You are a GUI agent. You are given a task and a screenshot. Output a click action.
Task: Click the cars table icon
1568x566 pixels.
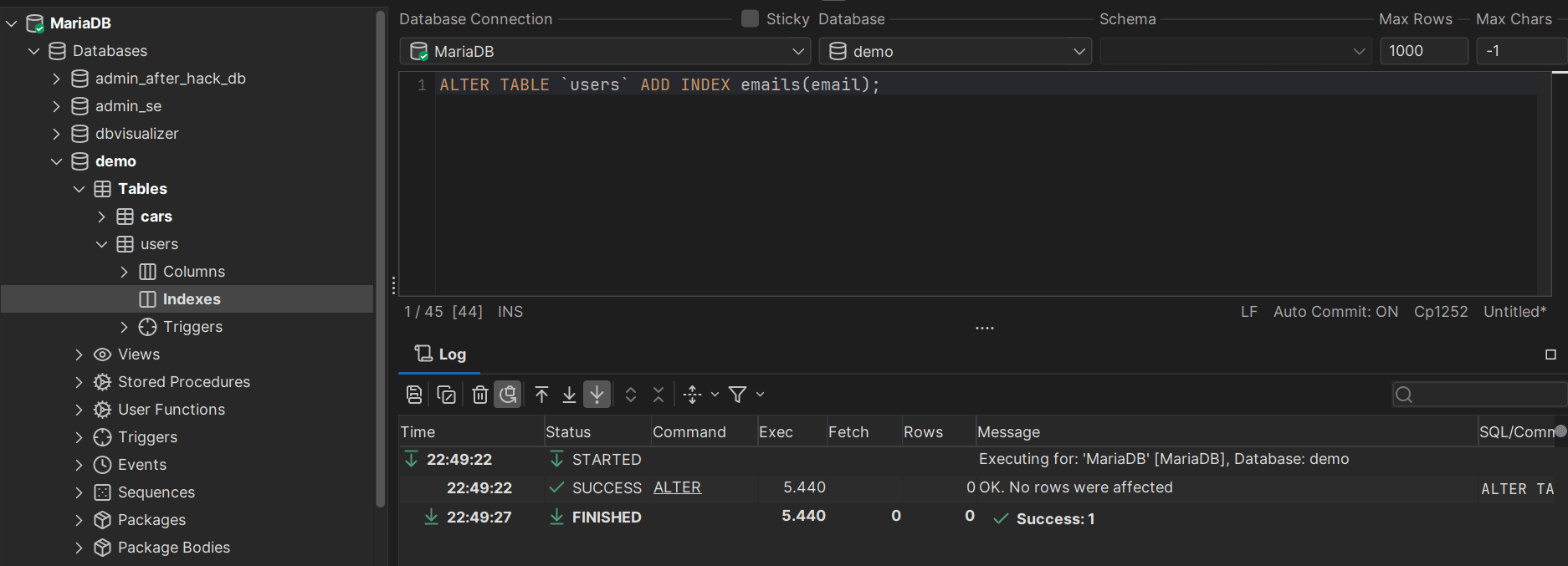125,217
